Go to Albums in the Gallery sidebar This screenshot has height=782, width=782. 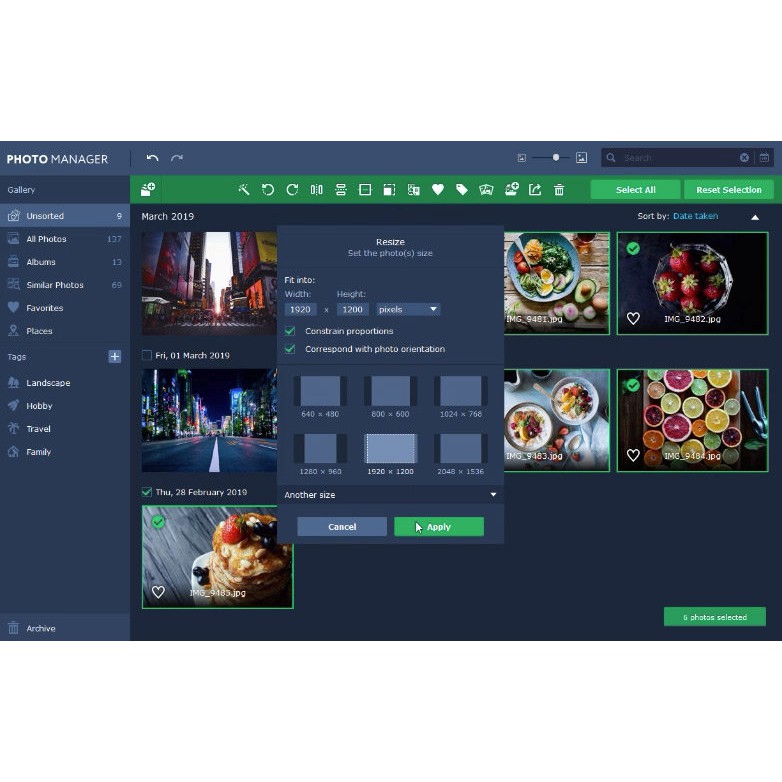tap(41, 262)
